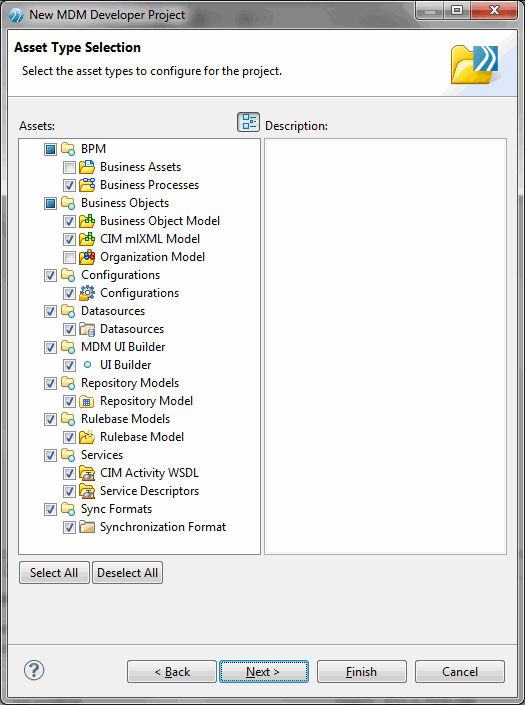Click the Rulebase Models folder icon
The width and height of the screenshot is (525, 705).
(68, 419)
